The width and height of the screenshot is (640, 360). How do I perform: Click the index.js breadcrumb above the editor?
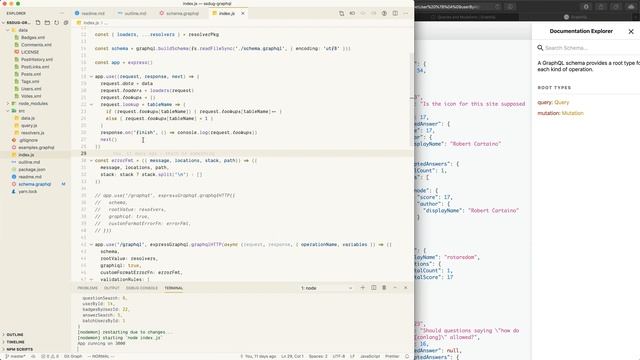[x=91, y=23]
